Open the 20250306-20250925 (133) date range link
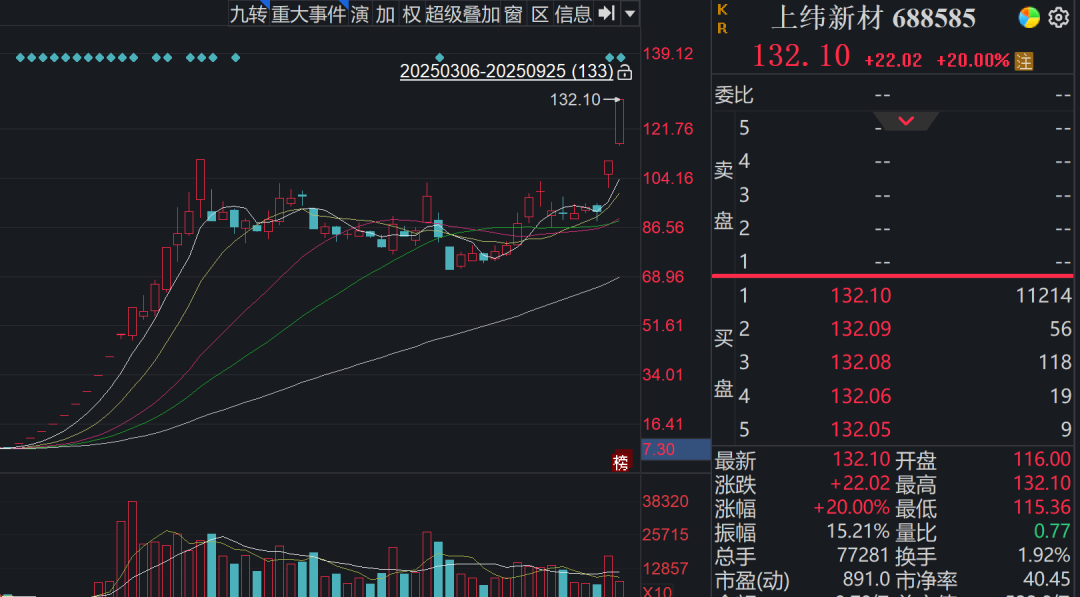 506,71
